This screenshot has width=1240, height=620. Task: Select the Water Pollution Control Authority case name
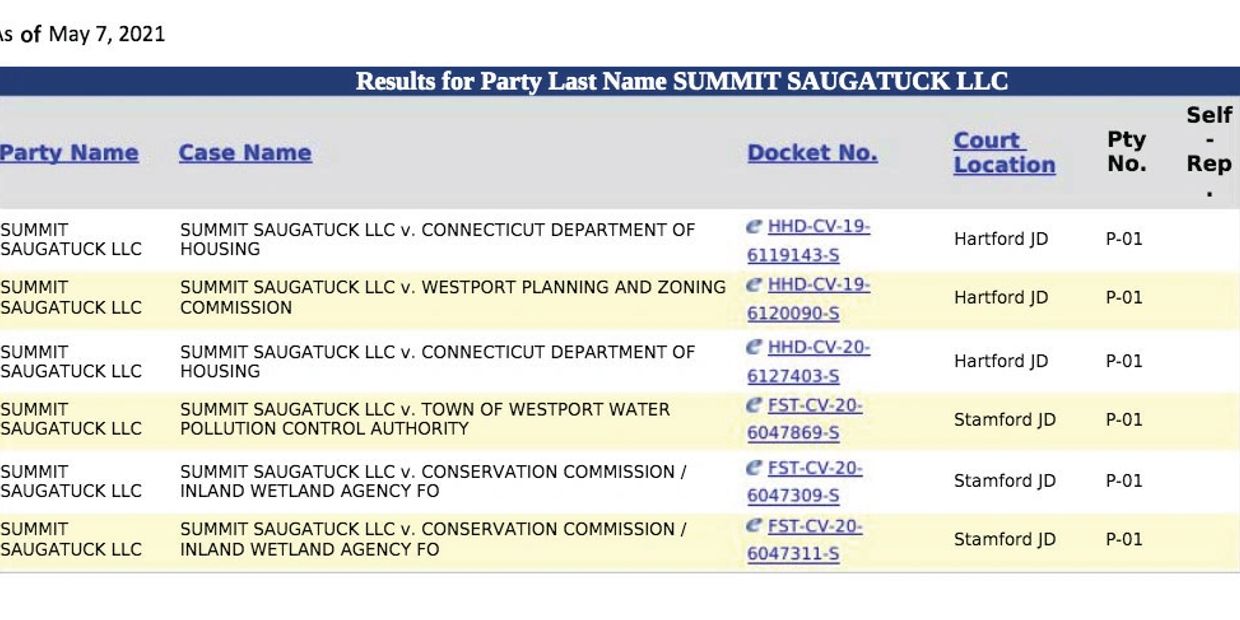coord(425,419)
